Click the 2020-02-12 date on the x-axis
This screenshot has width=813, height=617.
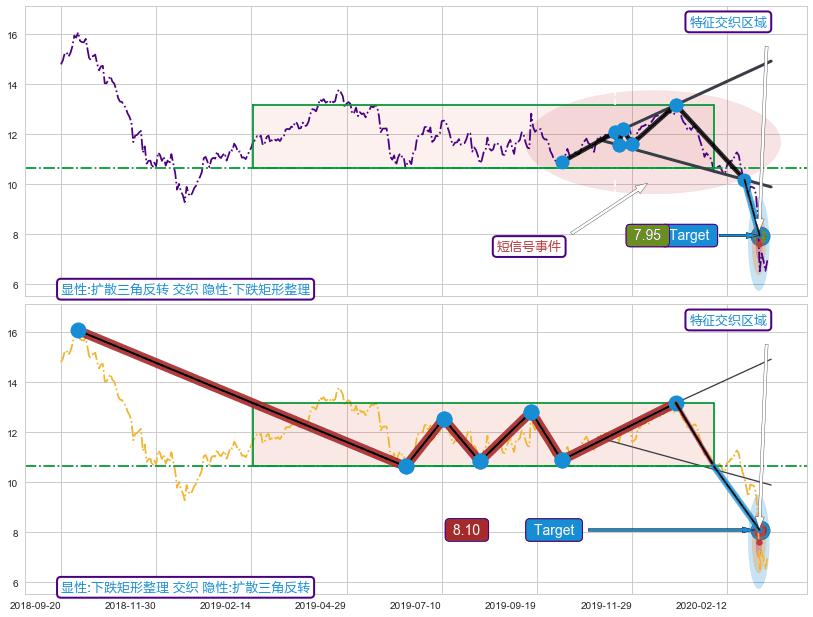700,605
